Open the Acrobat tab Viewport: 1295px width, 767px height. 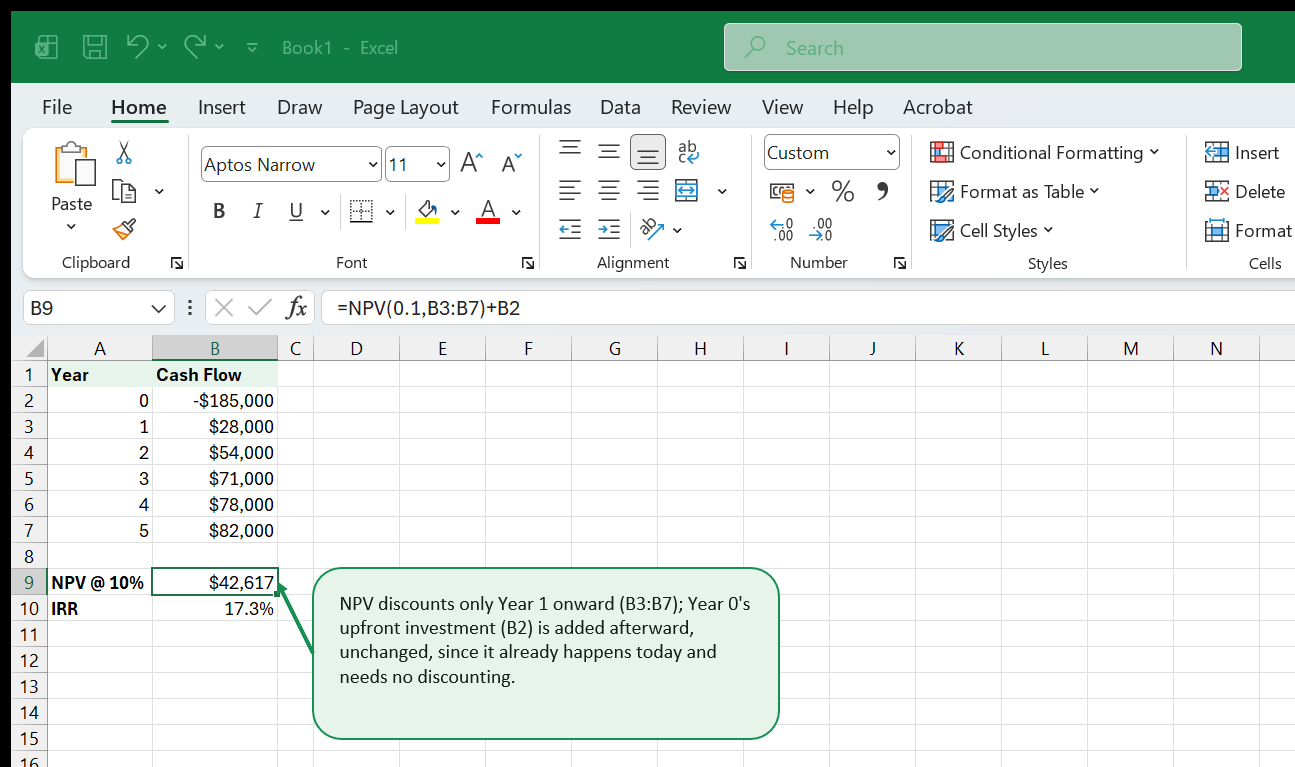937,107
